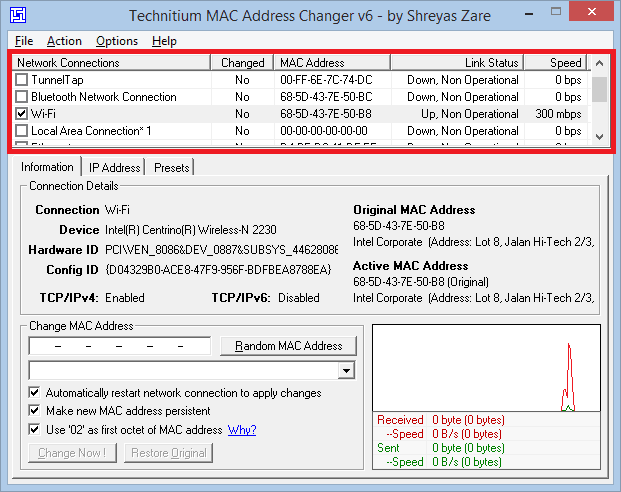
Task: Toggle Make new MAC address persistent
Action: [34, 410]
